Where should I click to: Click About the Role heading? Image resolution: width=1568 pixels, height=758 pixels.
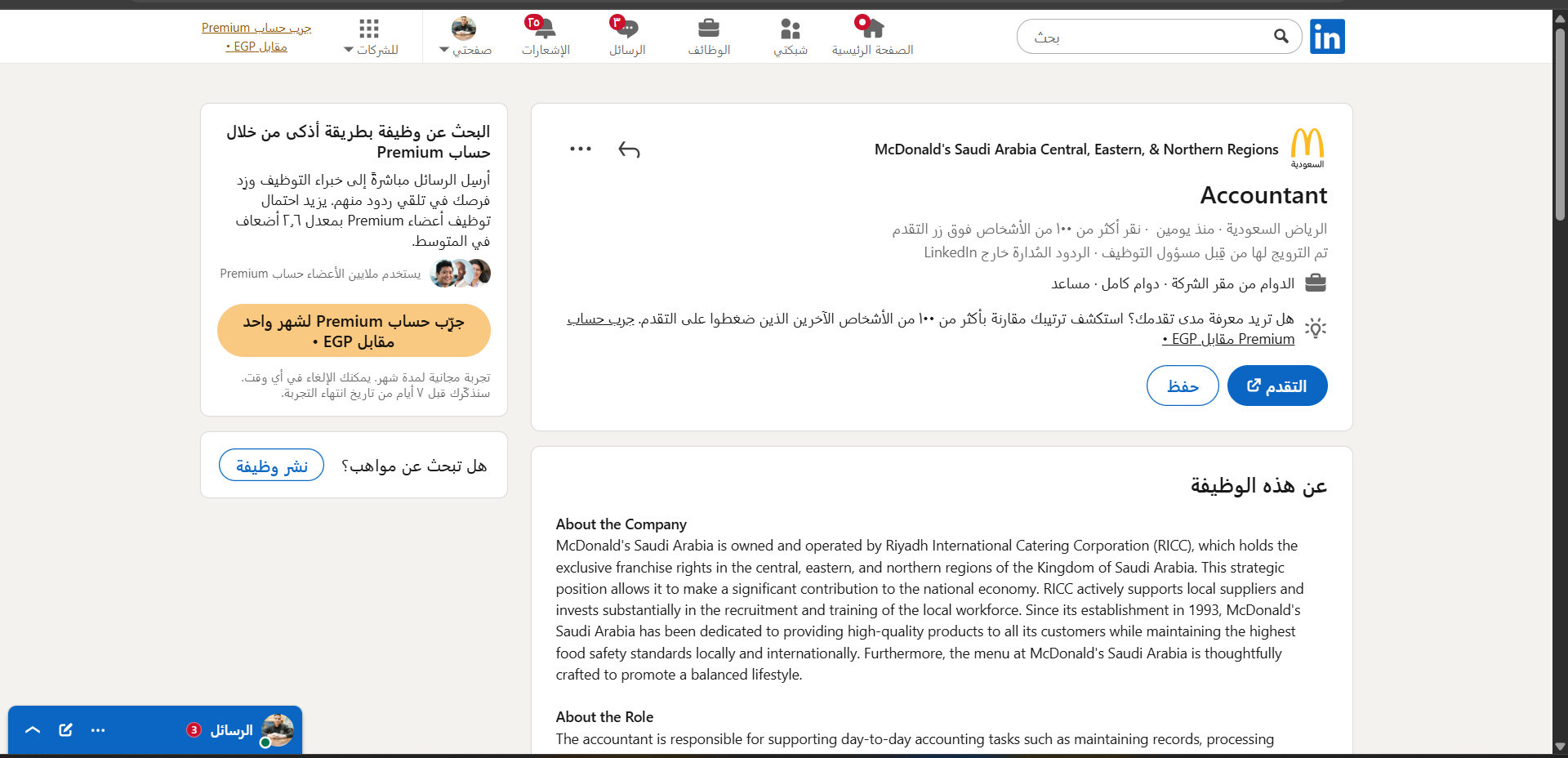(x=605, y=717)
